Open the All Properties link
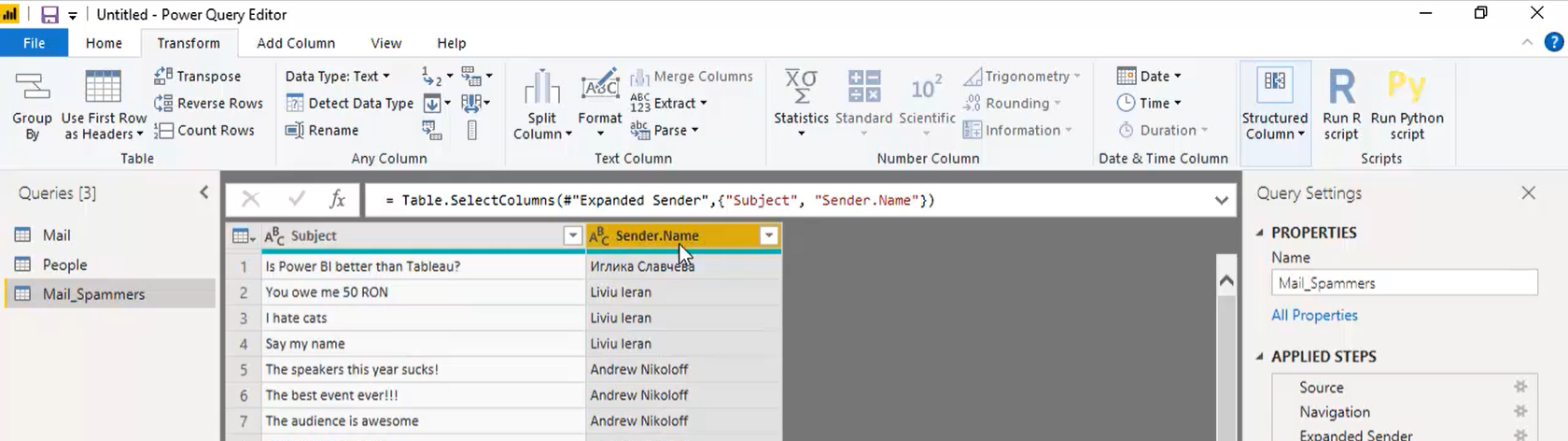 point(1314,316)
